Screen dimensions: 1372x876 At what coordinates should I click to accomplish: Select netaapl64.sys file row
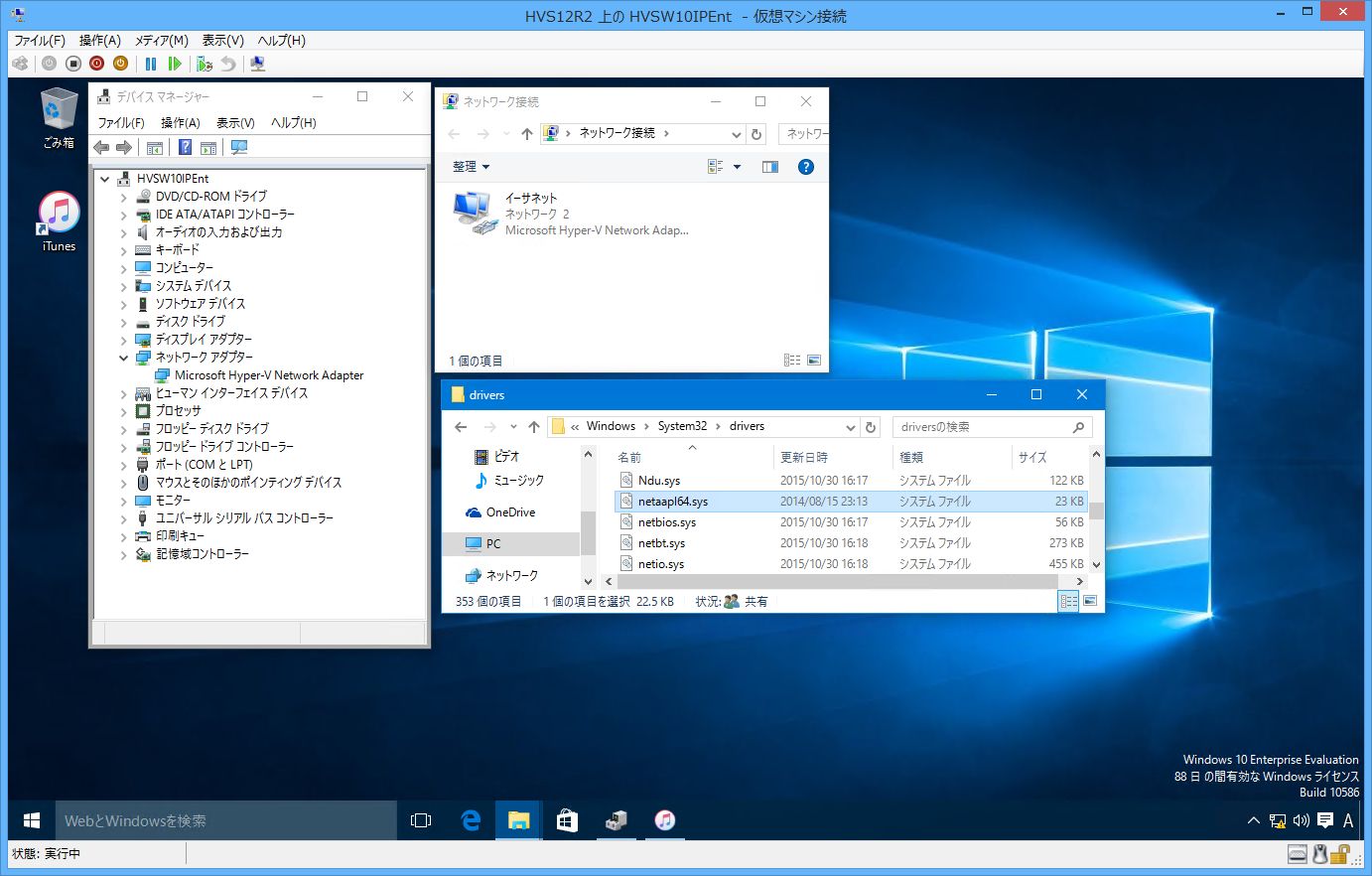pos(851,502)
